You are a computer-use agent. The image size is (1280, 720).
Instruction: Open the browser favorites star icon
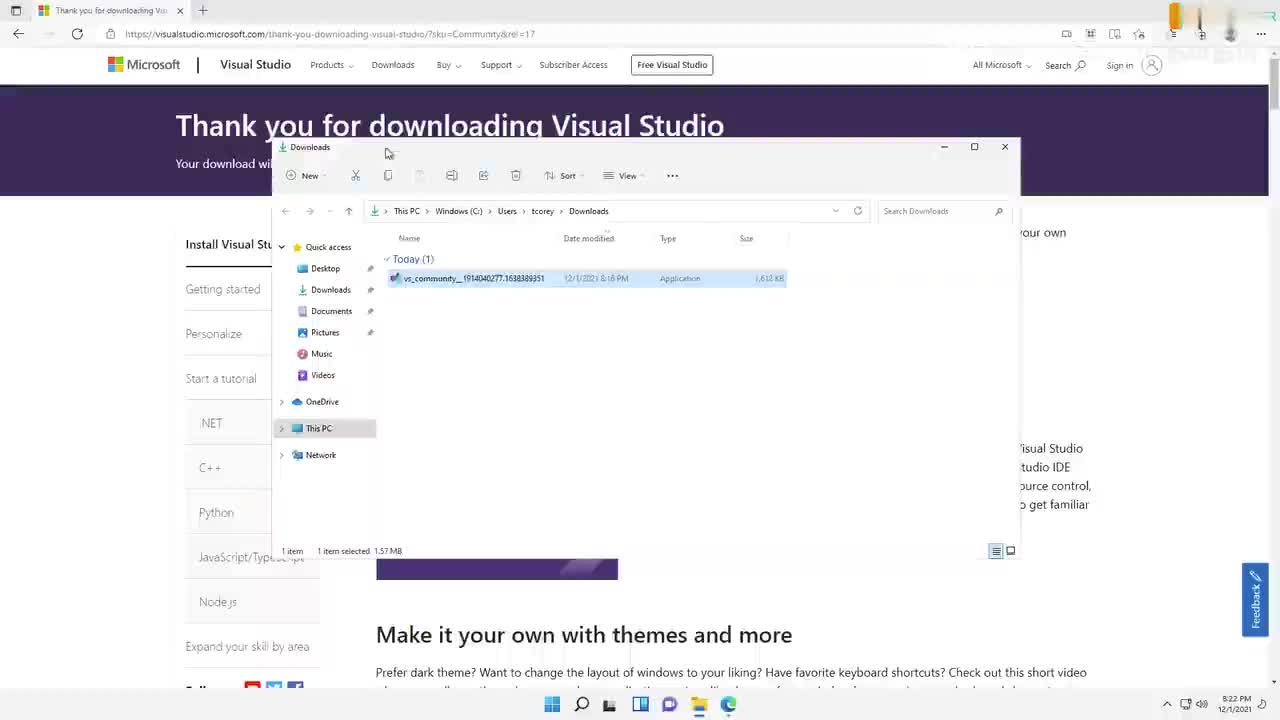1139,34
